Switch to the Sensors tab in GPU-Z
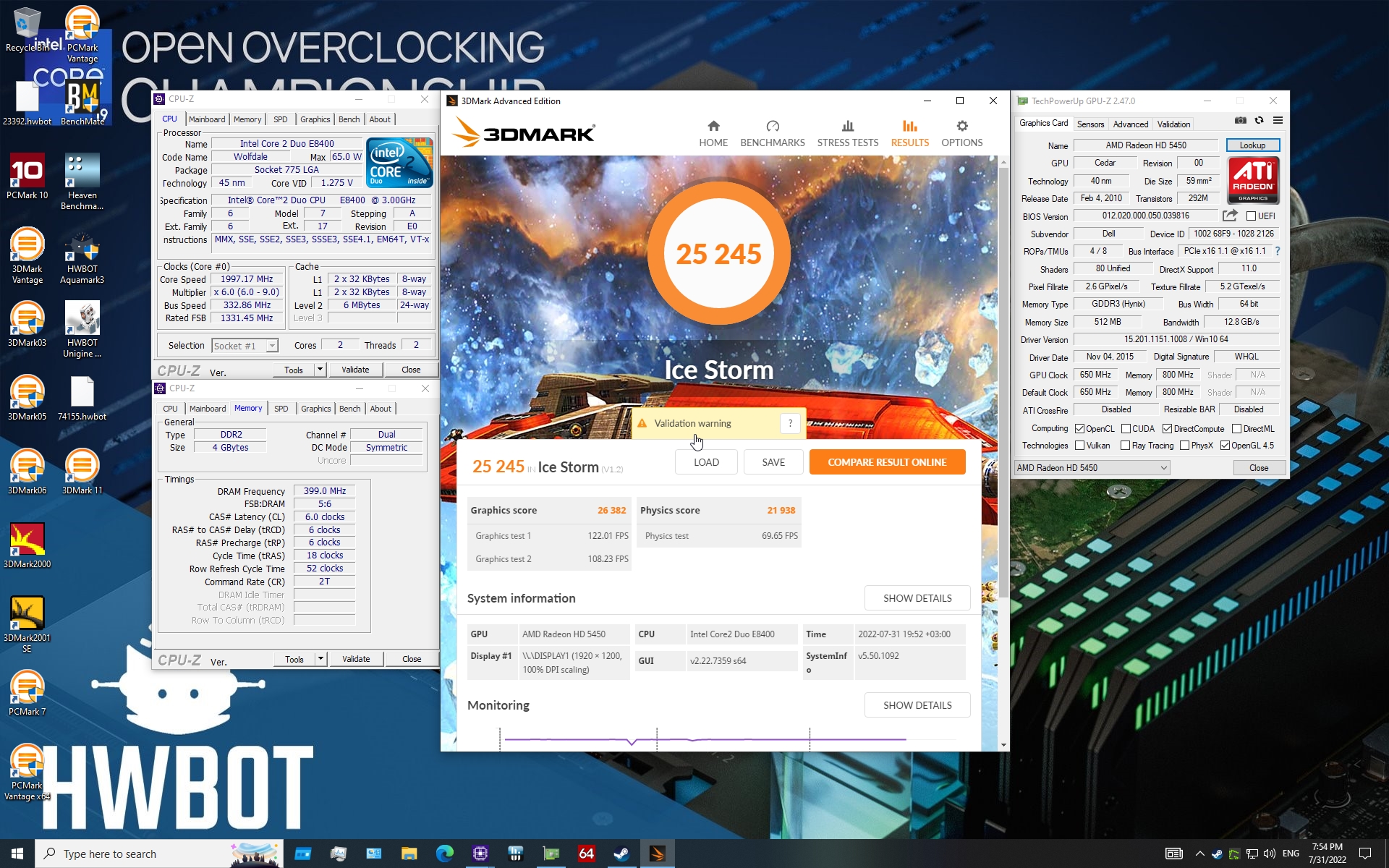 coord(1090,124)
